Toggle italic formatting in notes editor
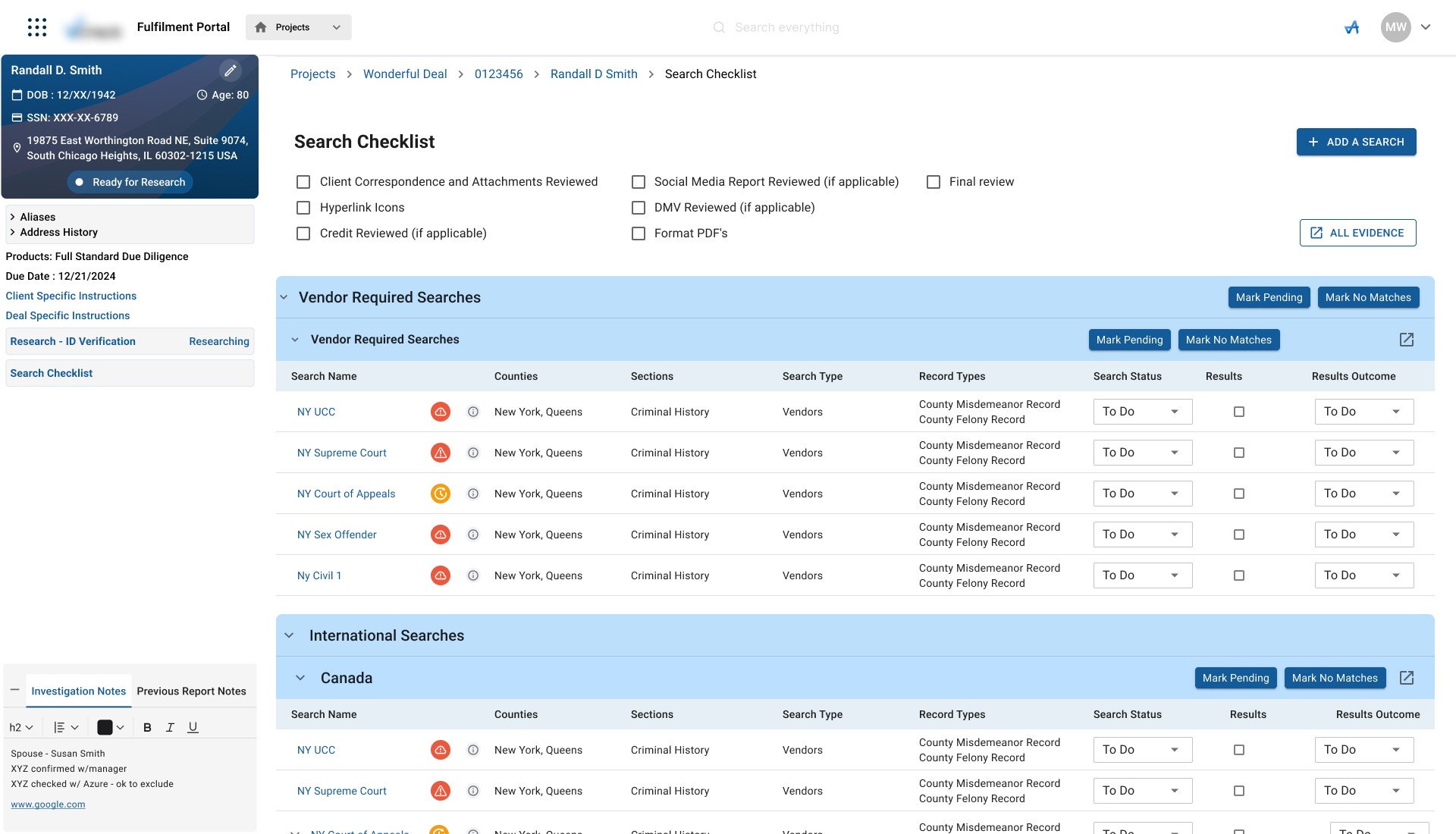The height and width of the screenshot is (834, 1456). [170, 727]
